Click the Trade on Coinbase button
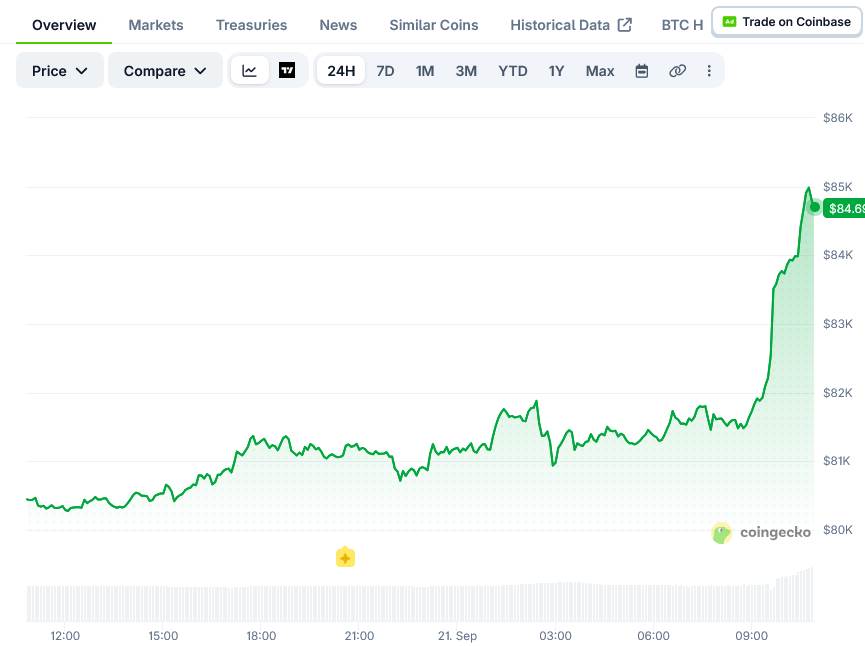The height and width of the screenshot is (646, 865). (787, 22)
